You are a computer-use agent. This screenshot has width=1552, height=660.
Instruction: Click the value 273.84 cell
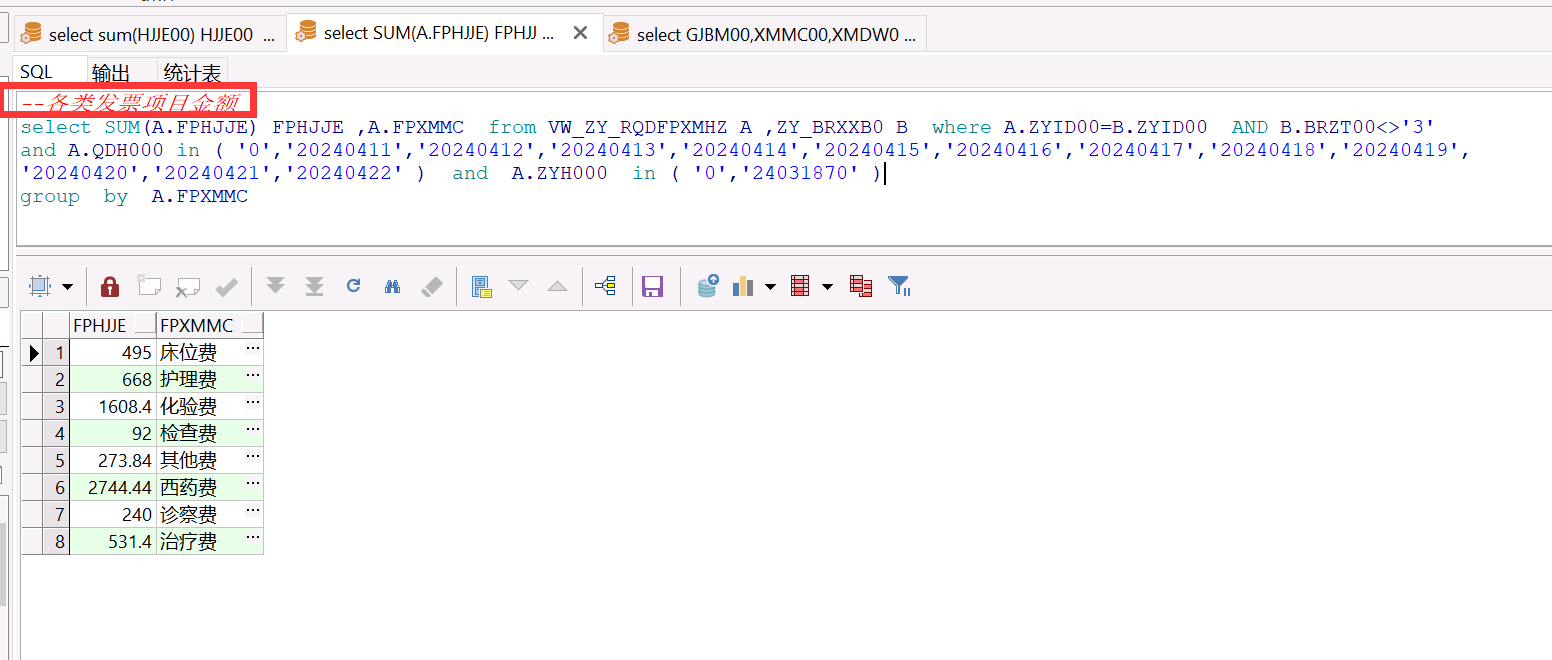(x=113, y=460)
